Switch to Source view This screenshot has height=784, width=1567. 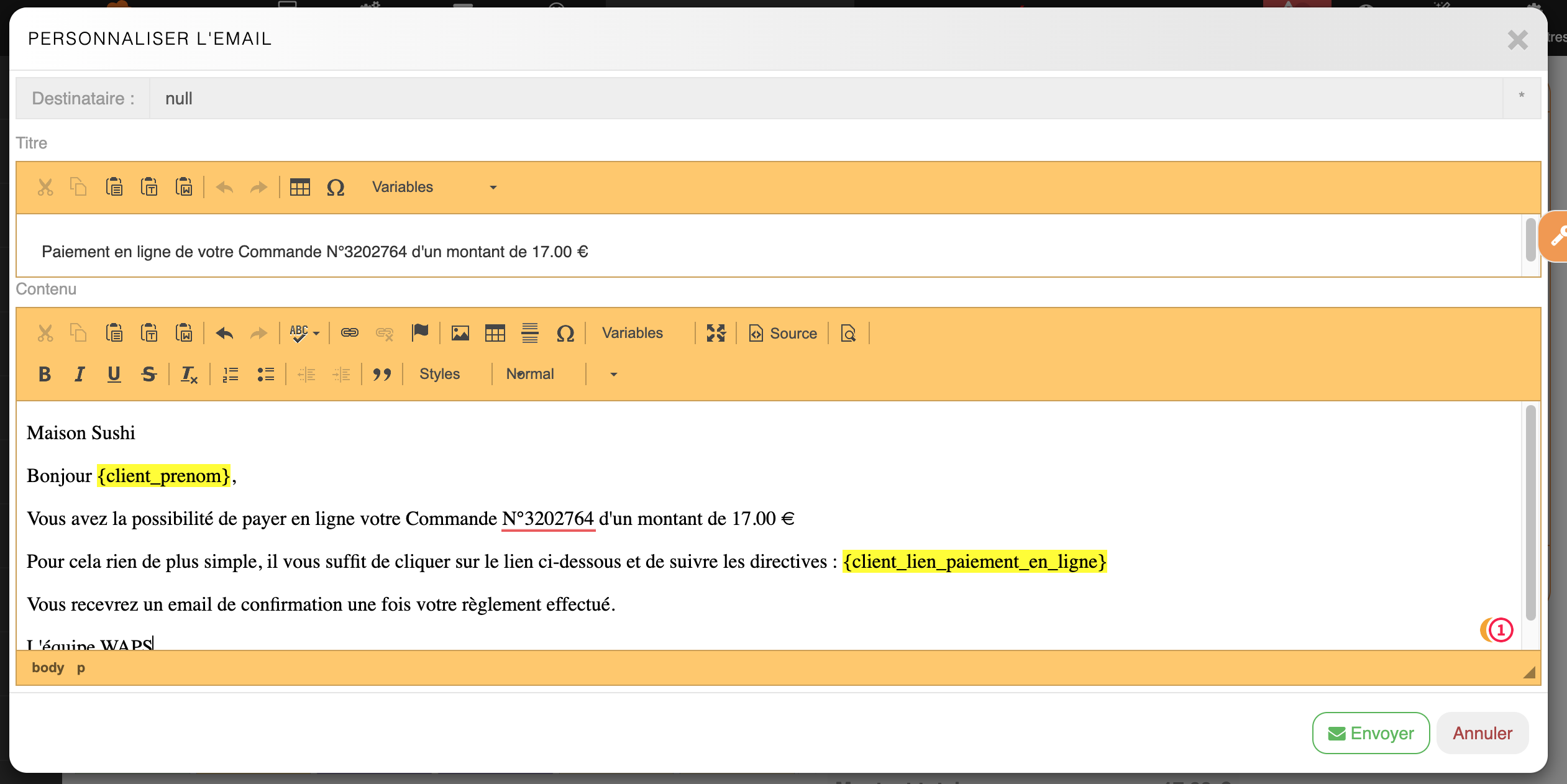pyautogui.click(x=783, y=334)
